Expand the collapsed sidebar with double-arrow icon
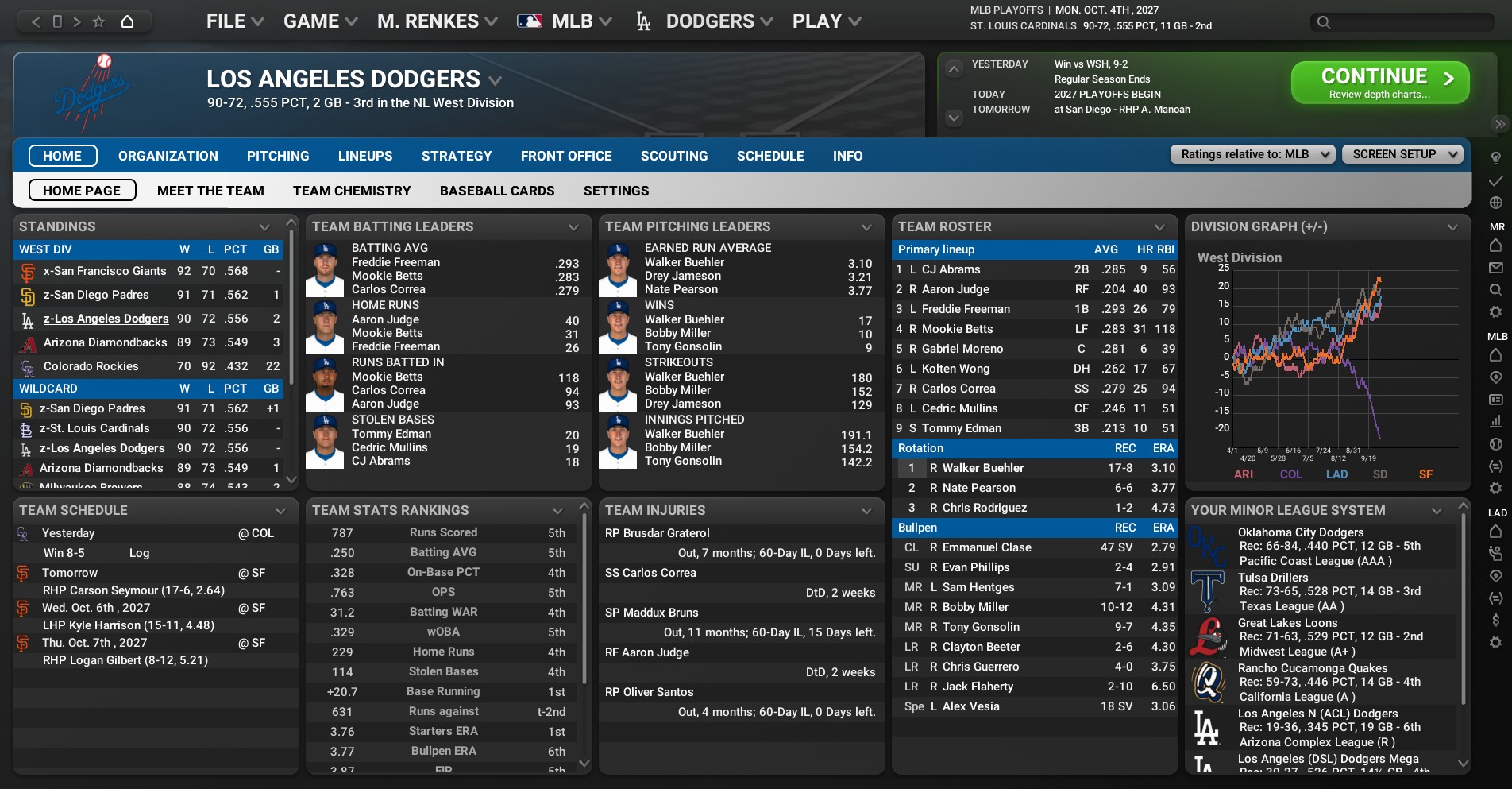This screenshot has width=1512, height=789. pos(1499,124)
